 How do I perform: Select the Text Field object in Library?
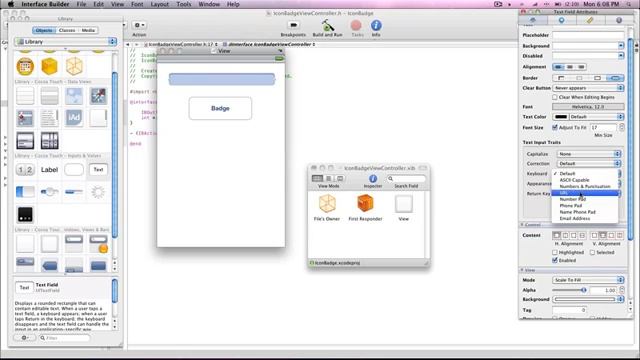click(98, 170)
